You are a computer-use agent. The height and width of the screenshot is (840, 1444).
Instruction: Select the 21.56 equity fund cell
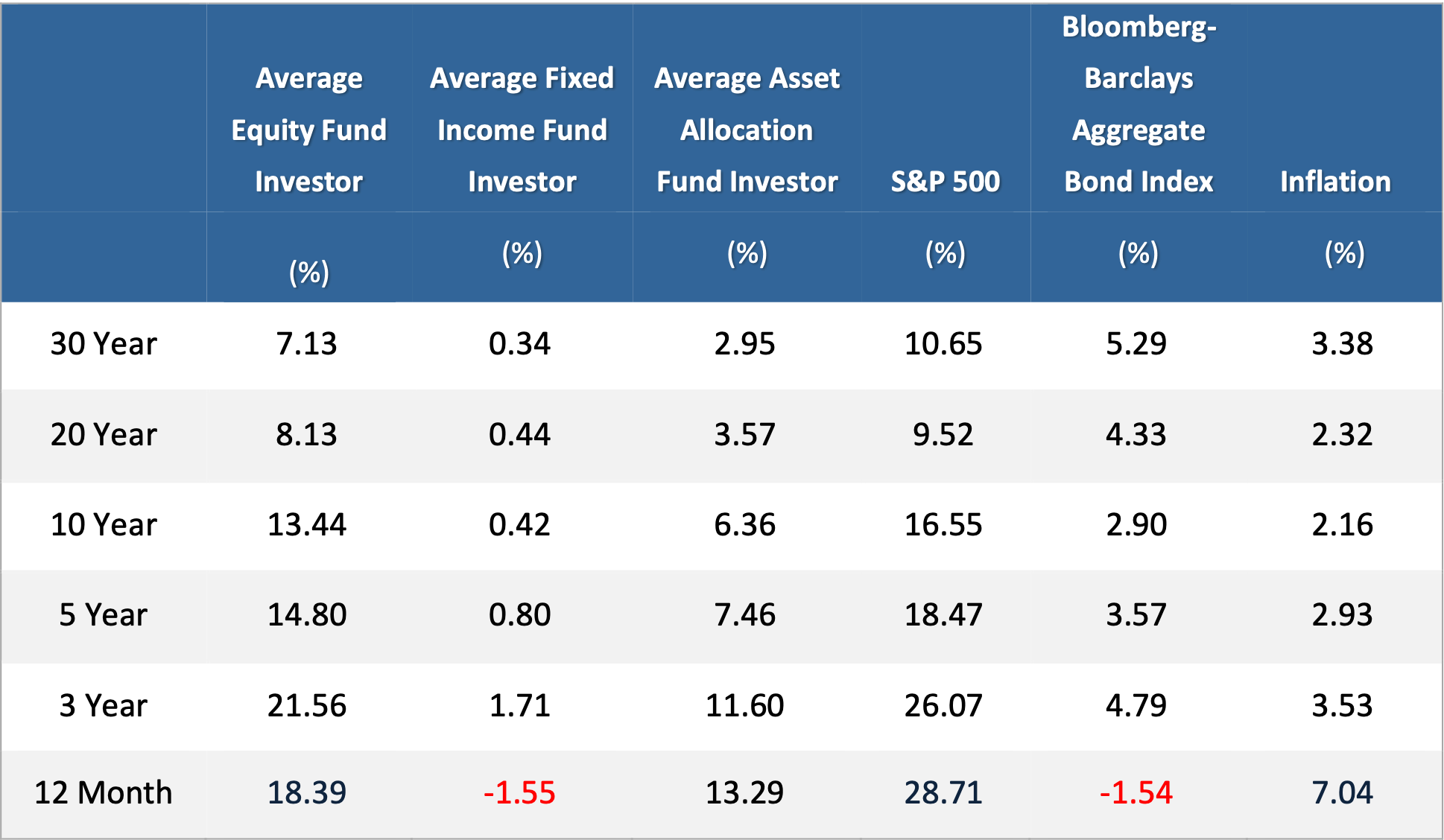307,706
